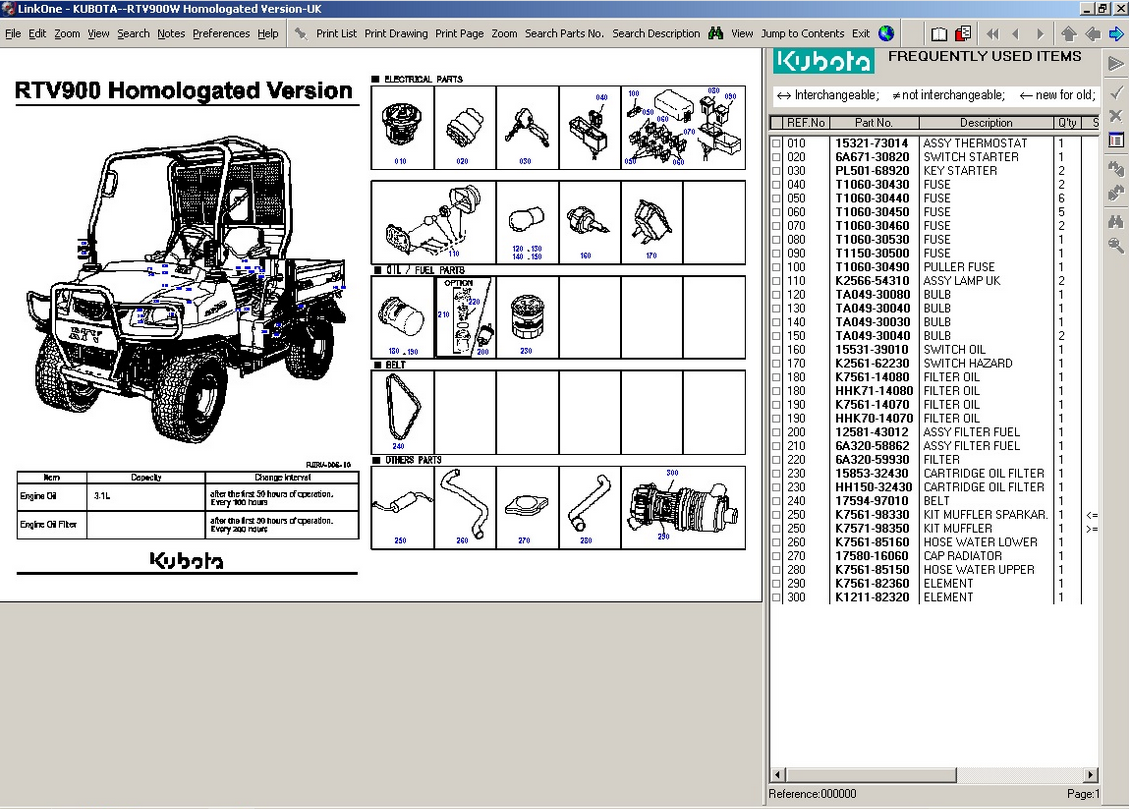1129x809 pixels.
Task: Select key starter thumbnail labeled 030
Action: point(527,128)
